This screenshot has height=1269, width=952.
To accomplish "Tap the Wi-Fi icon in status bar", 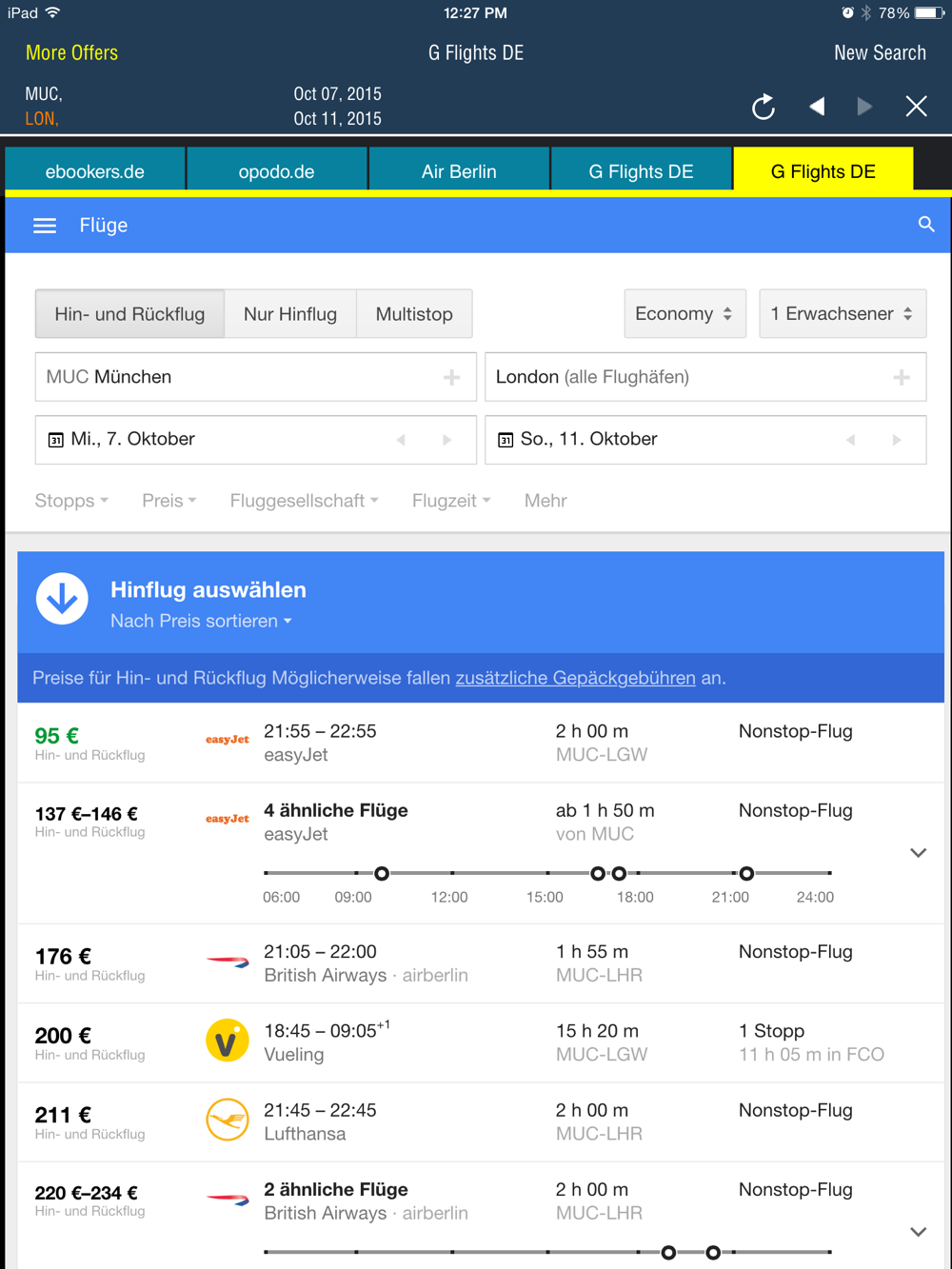I will pyautogui.click(x=53, y=12).
